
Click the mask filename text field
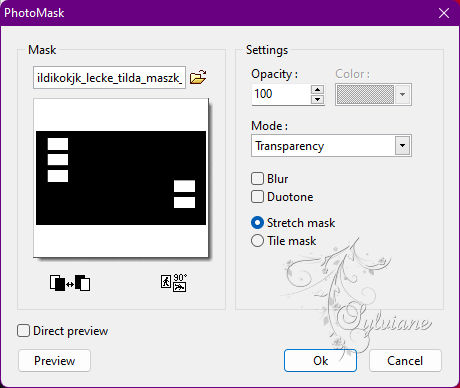point(109,78)
